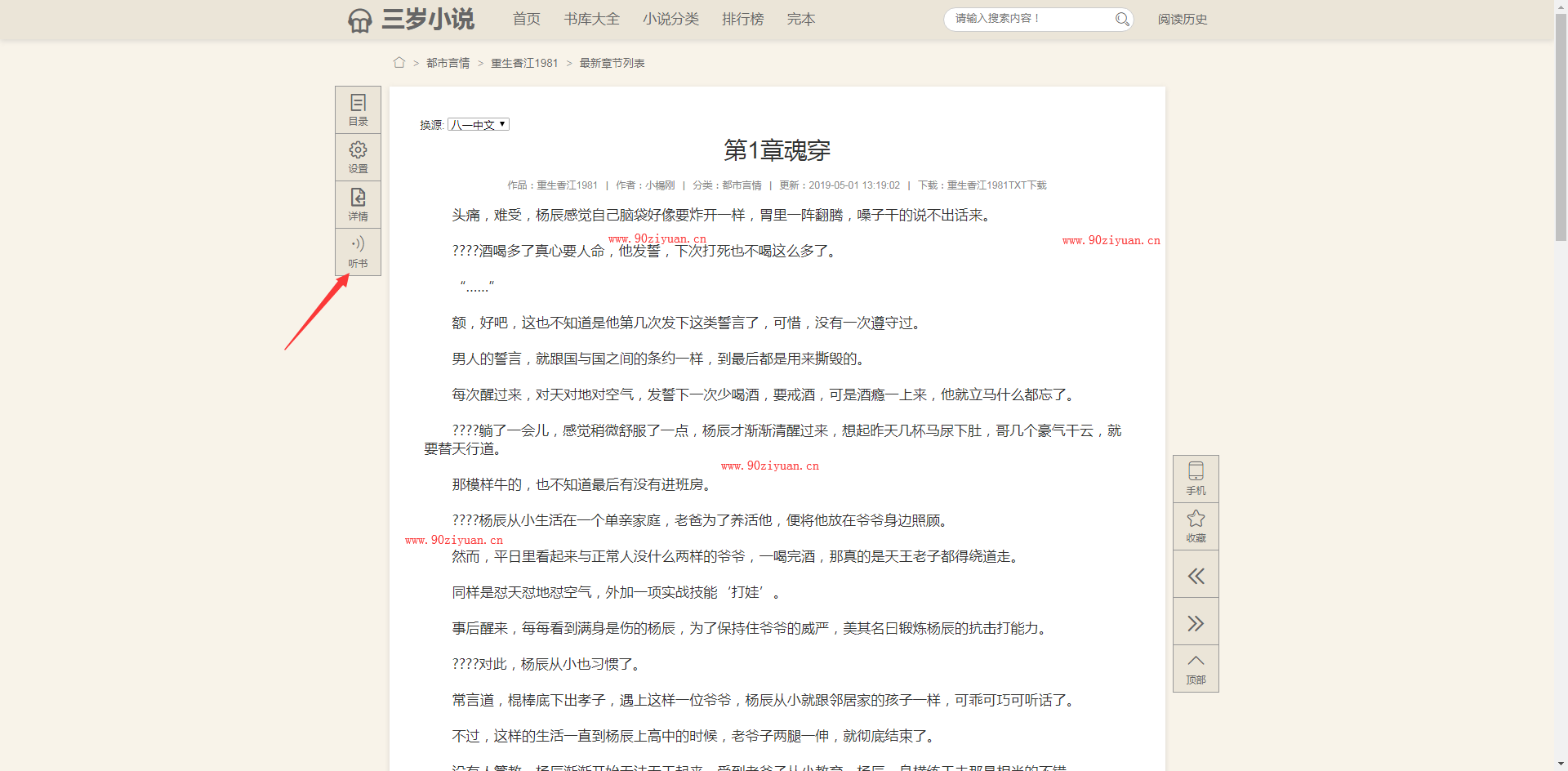This screenshot has height=771, width=1568.
Task: Click the 详情 book details icon
Action: click(x=358, y=204)
